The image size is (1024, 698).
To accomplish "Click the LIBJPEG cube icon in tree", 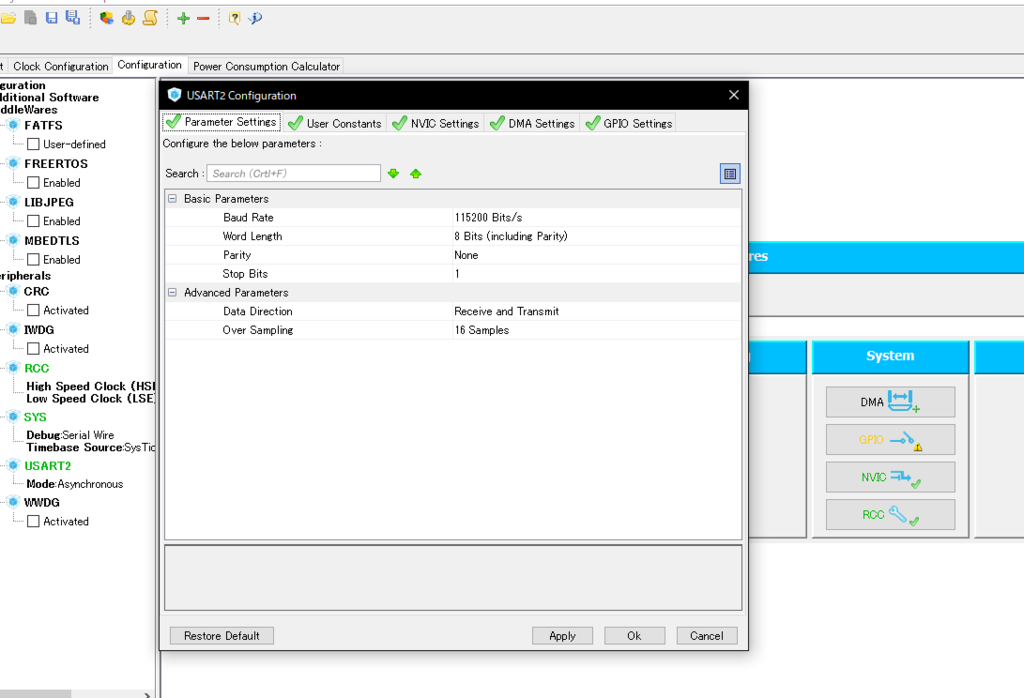I will (x=13, y=202).
